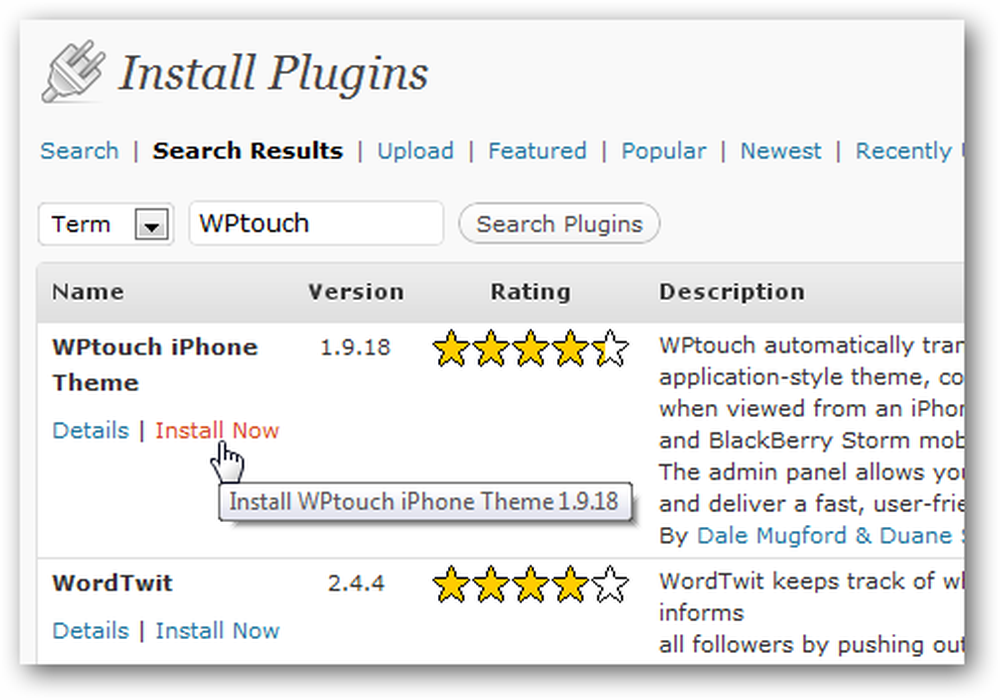The width and height of the screenshot is (1000, 700).
Task: Click the first star of WPtouch rating
Action: pyautogui.click(x=451, y=348)
